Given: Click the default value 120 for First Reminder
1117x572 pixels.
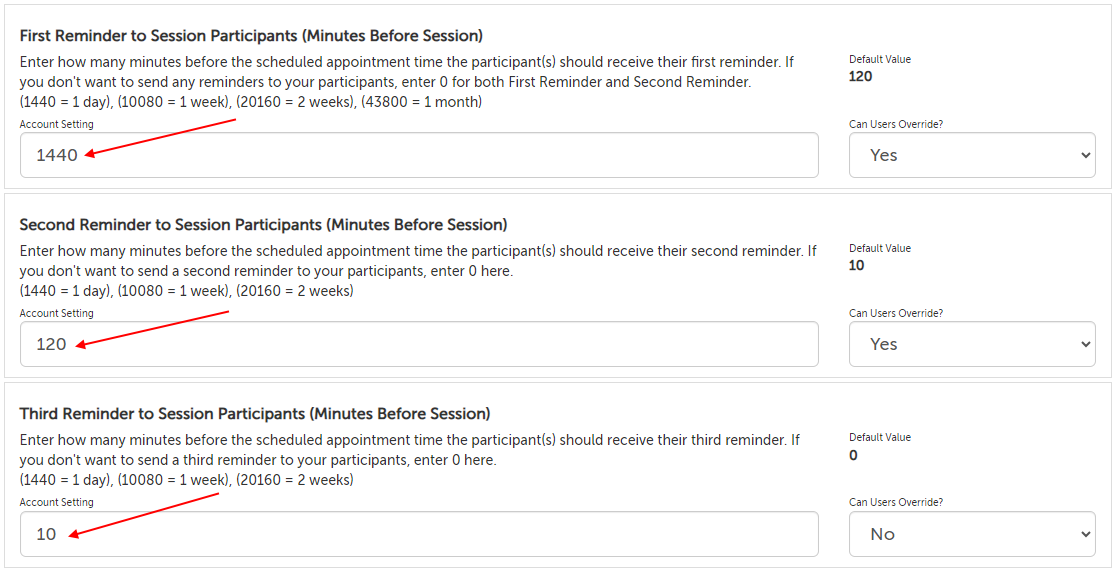Looking at the screenshot, I should [860, 76].
